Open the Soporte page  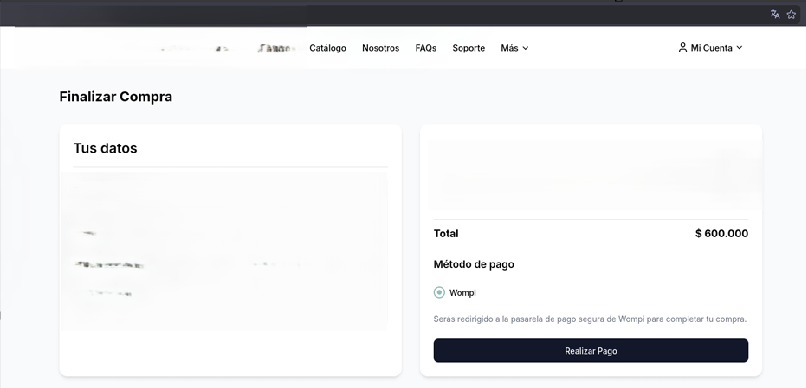[x=468, y=48]
